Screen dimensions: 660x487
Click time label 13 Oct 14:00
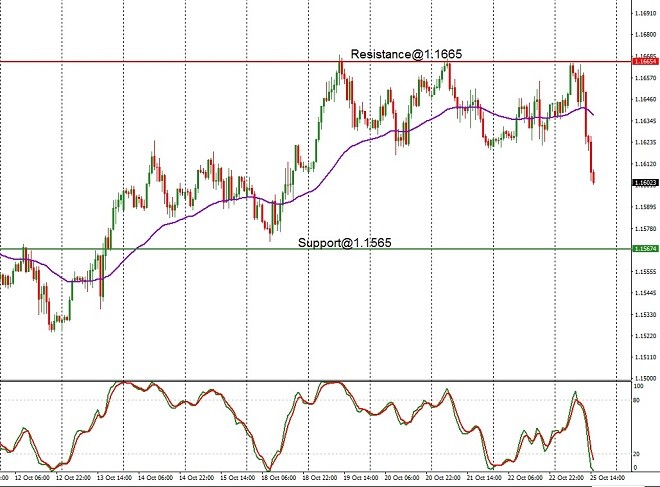(114, 478)
